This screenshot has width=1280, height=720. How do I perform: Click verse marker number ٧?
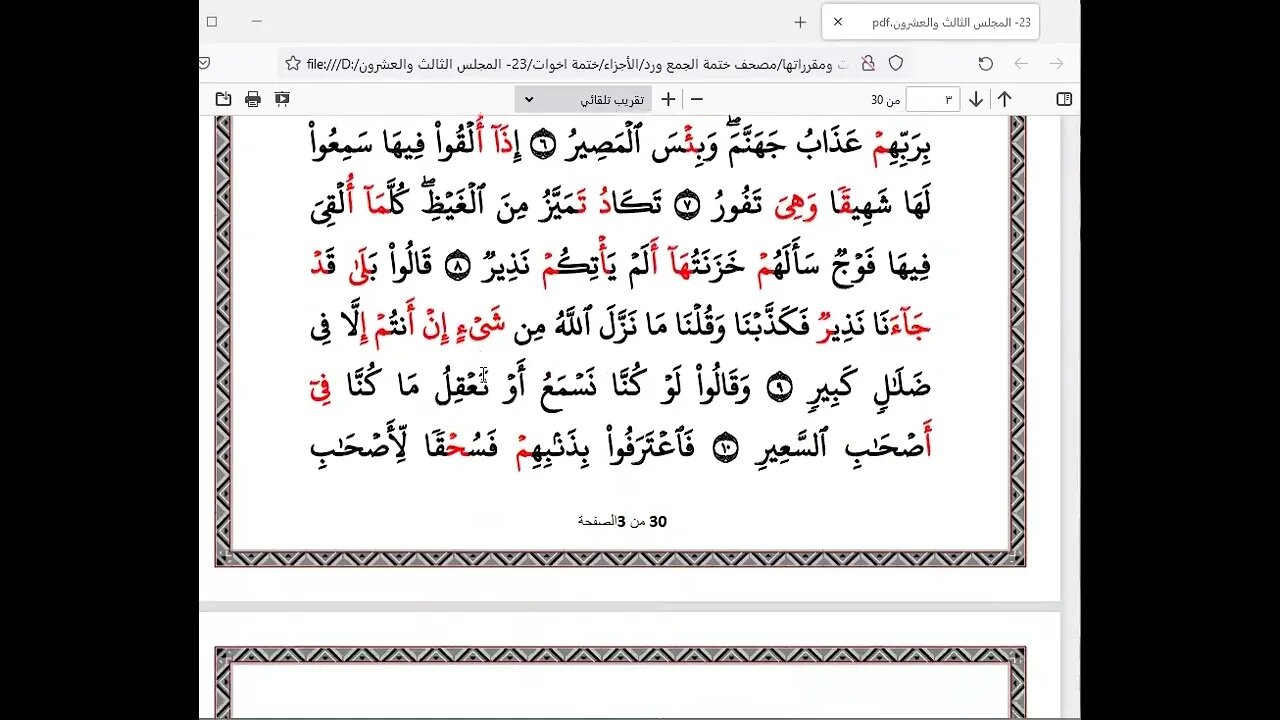pyautogui.click(x=686, y=206)
